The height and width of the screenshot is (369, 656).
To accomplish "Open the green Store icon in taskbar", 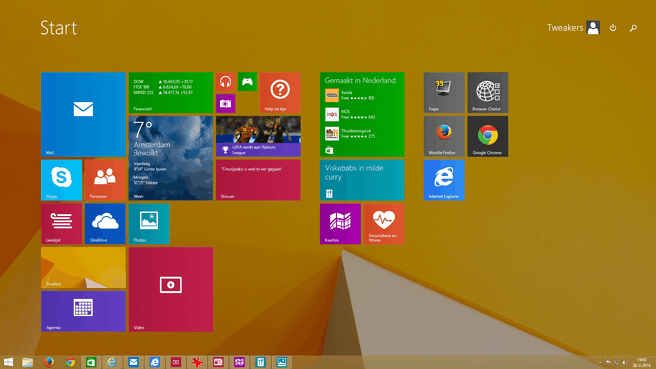I will (91, 362).
